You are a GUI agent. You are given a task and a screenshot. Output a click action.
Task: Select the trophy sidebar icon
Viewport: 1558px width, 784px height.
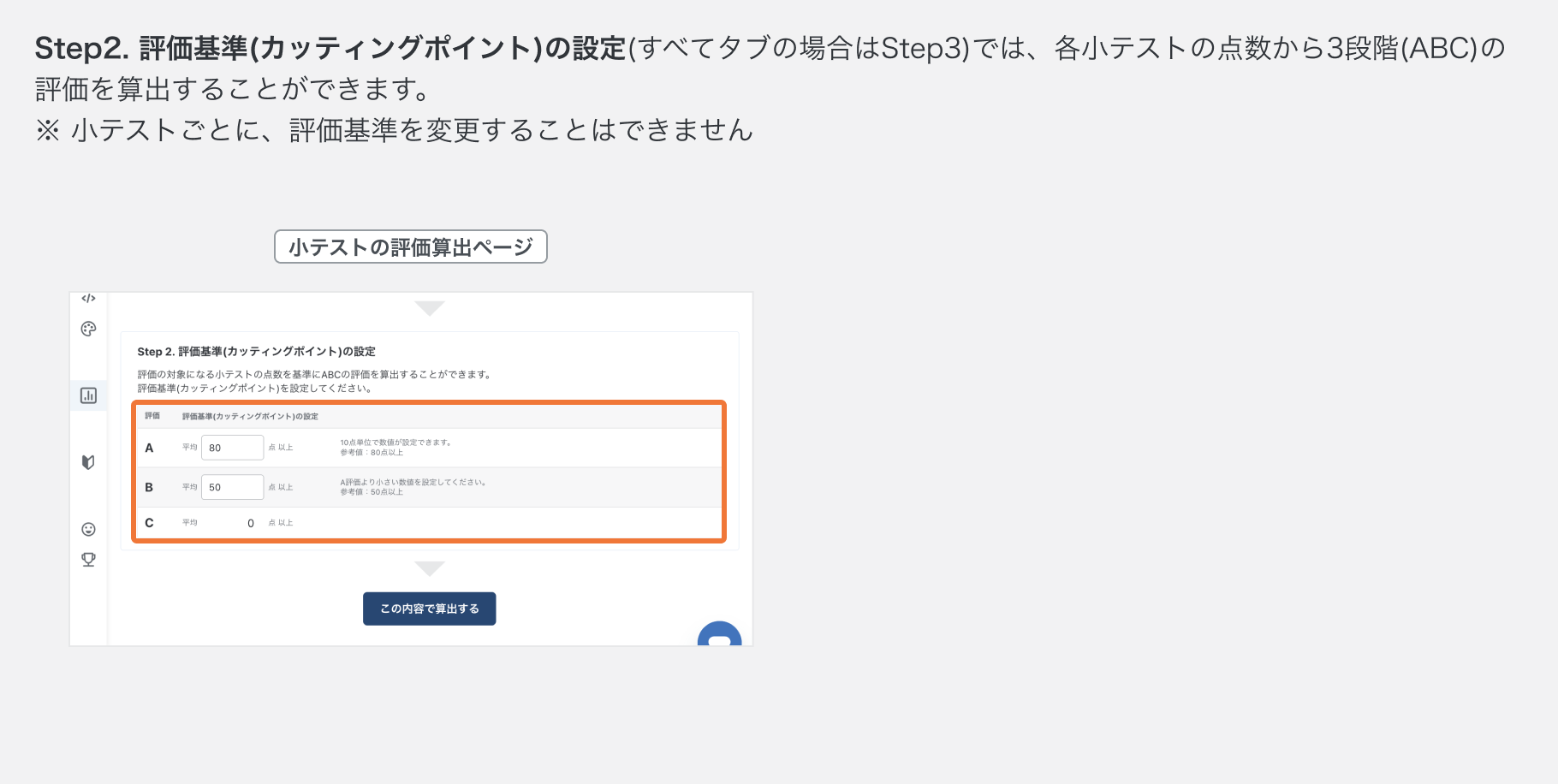tap(88, 559)
